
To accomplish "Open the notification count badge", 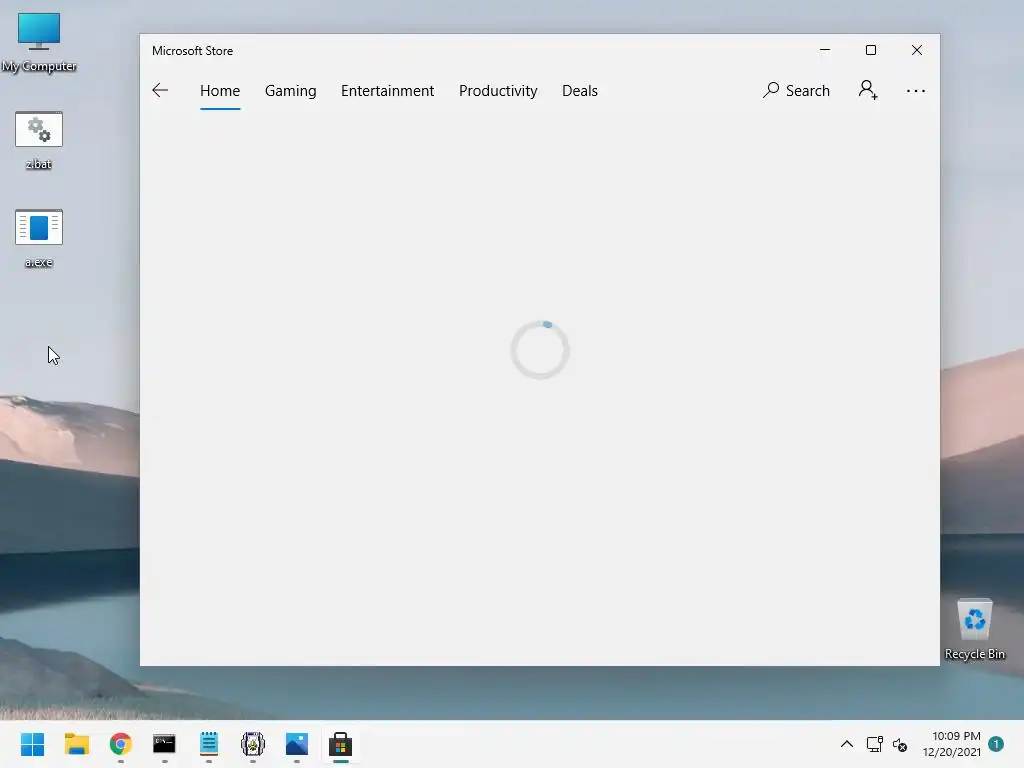I will (996, 743).
